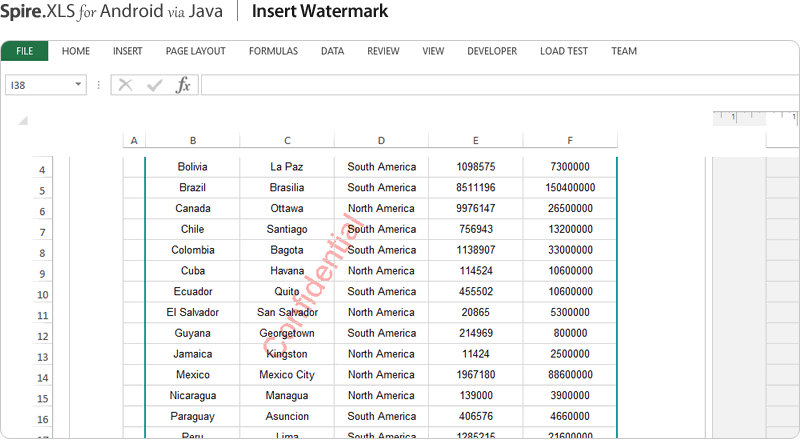The height and width of the screenshot is (440, 800).
Task: Go to the REVIEW tab
Action: 383,51
